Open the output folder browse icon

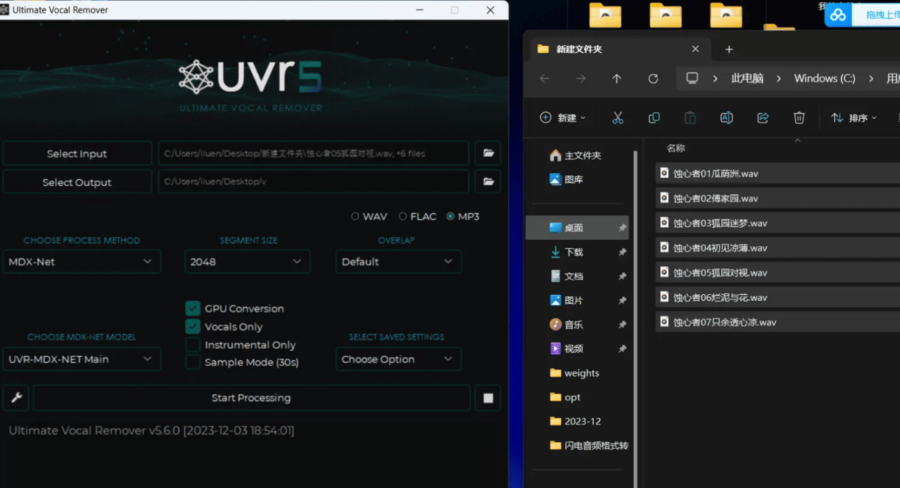(488, 182)
